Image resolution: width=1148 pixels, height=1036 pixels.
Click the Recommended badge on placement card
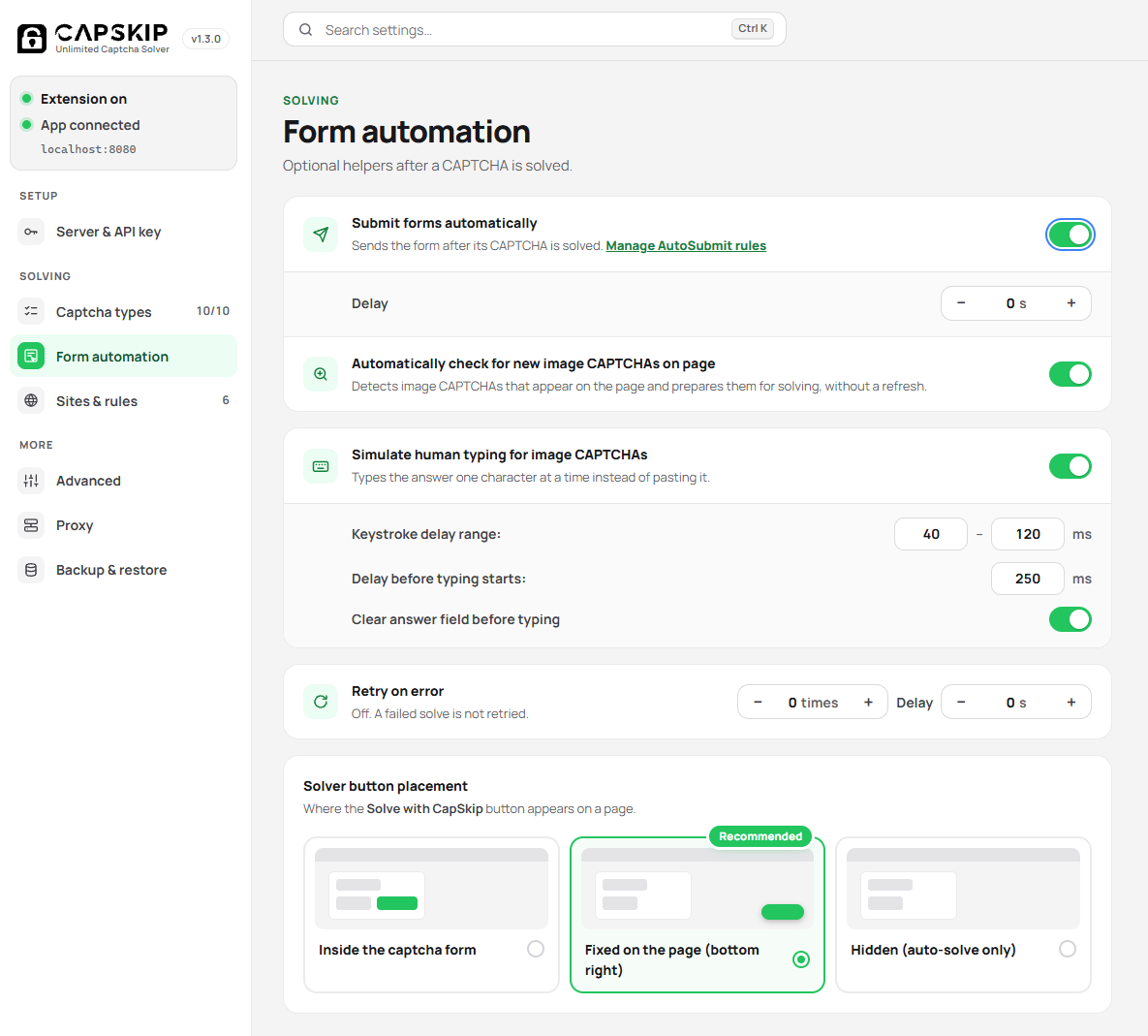click(760, 836)
